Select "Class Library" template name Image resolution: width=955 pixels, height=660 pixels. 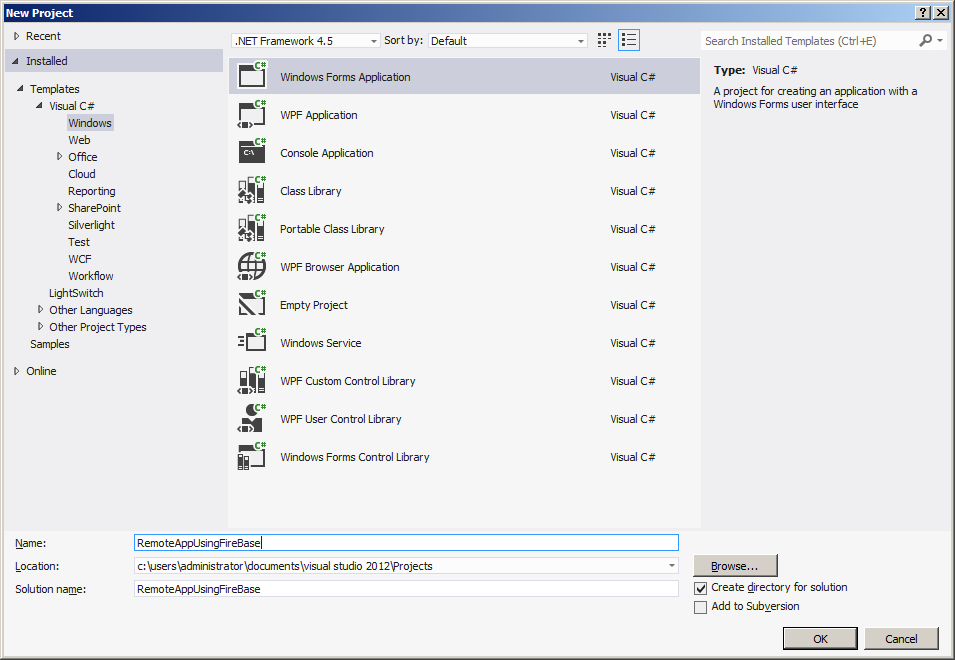click(311, 191)
